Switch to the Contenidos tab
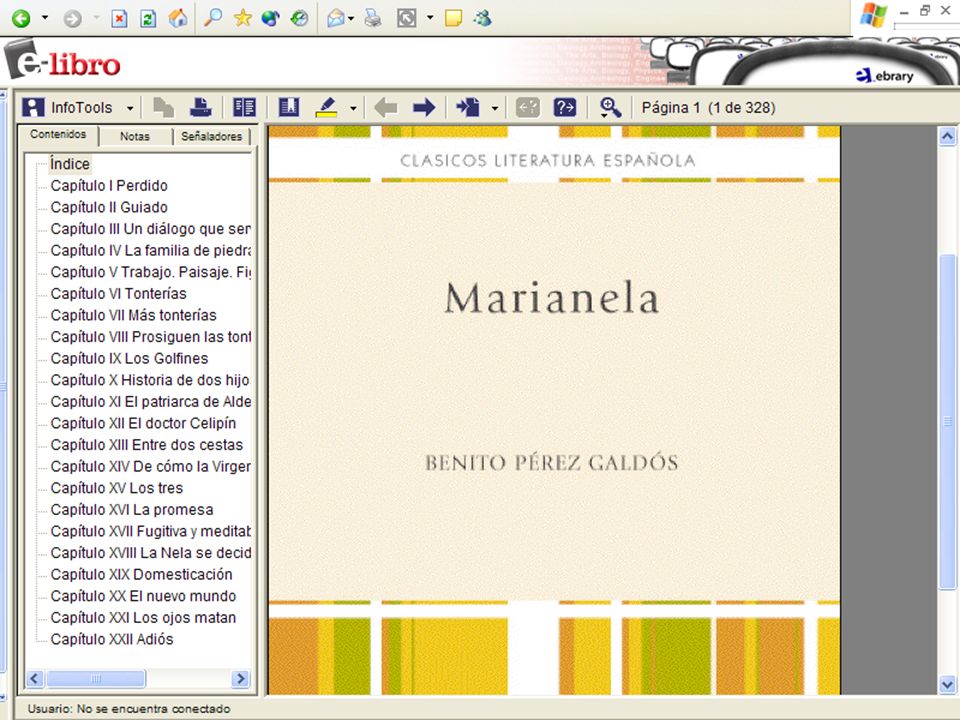The height and width of the screenshot is (720, 960). [x=58, y=135]
